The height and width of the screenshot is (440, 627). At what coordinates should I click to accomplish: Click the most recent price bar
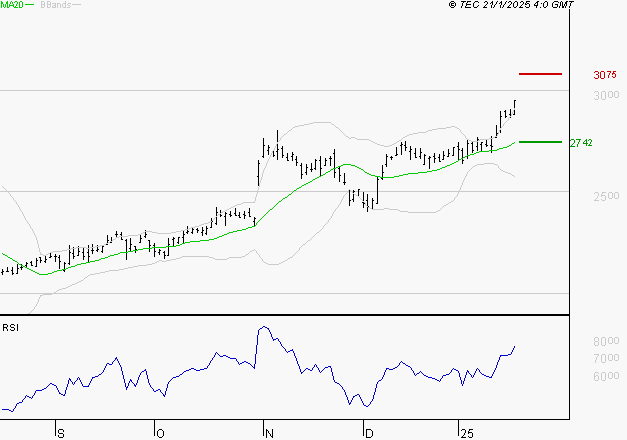pos(515,105)
